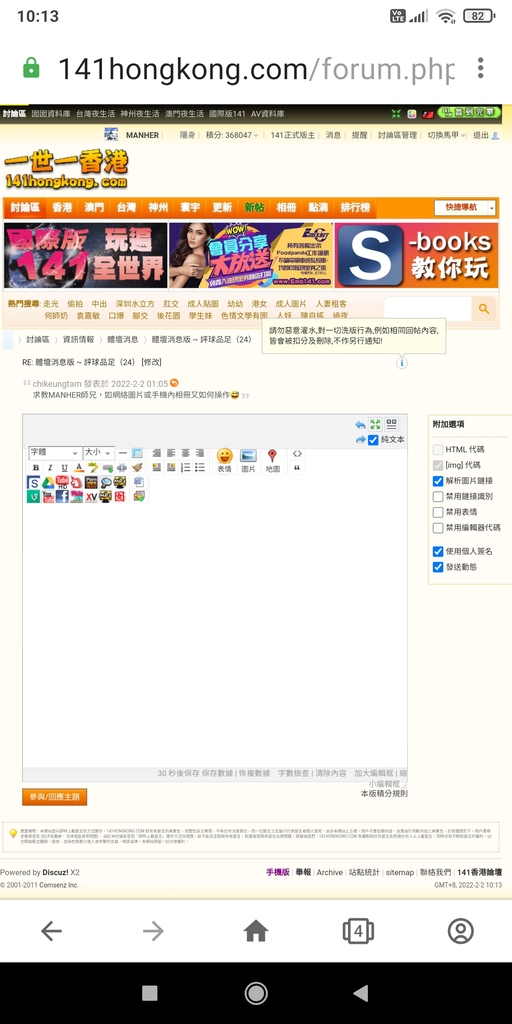Toggle the [img] 代碼 checkbox
The width and height of the screenshot is (512, 1024).
[x=438, y=466]
